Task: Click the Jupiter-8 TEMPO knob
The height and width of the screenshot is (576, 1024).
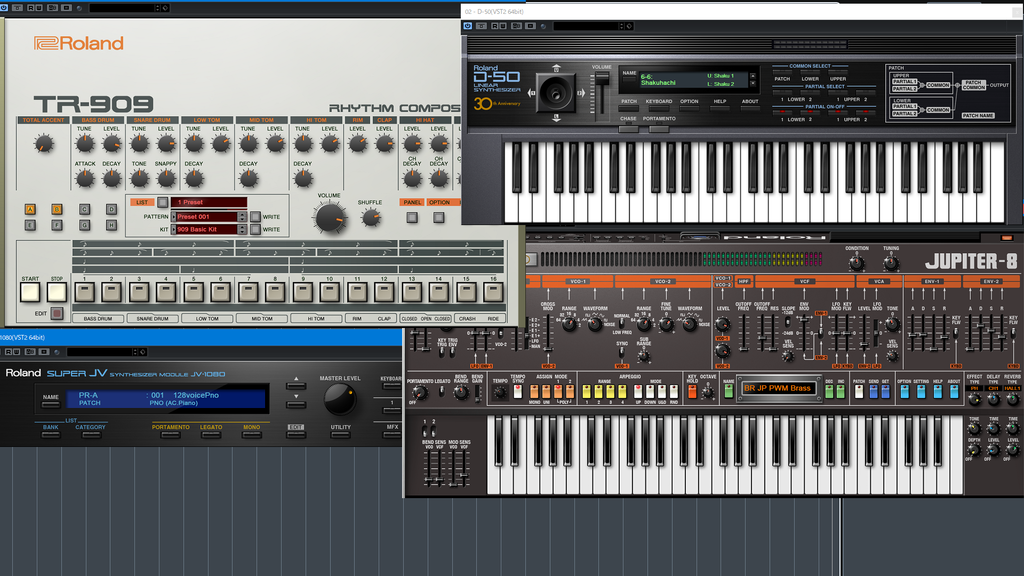Action: click(x=500, y=392)
